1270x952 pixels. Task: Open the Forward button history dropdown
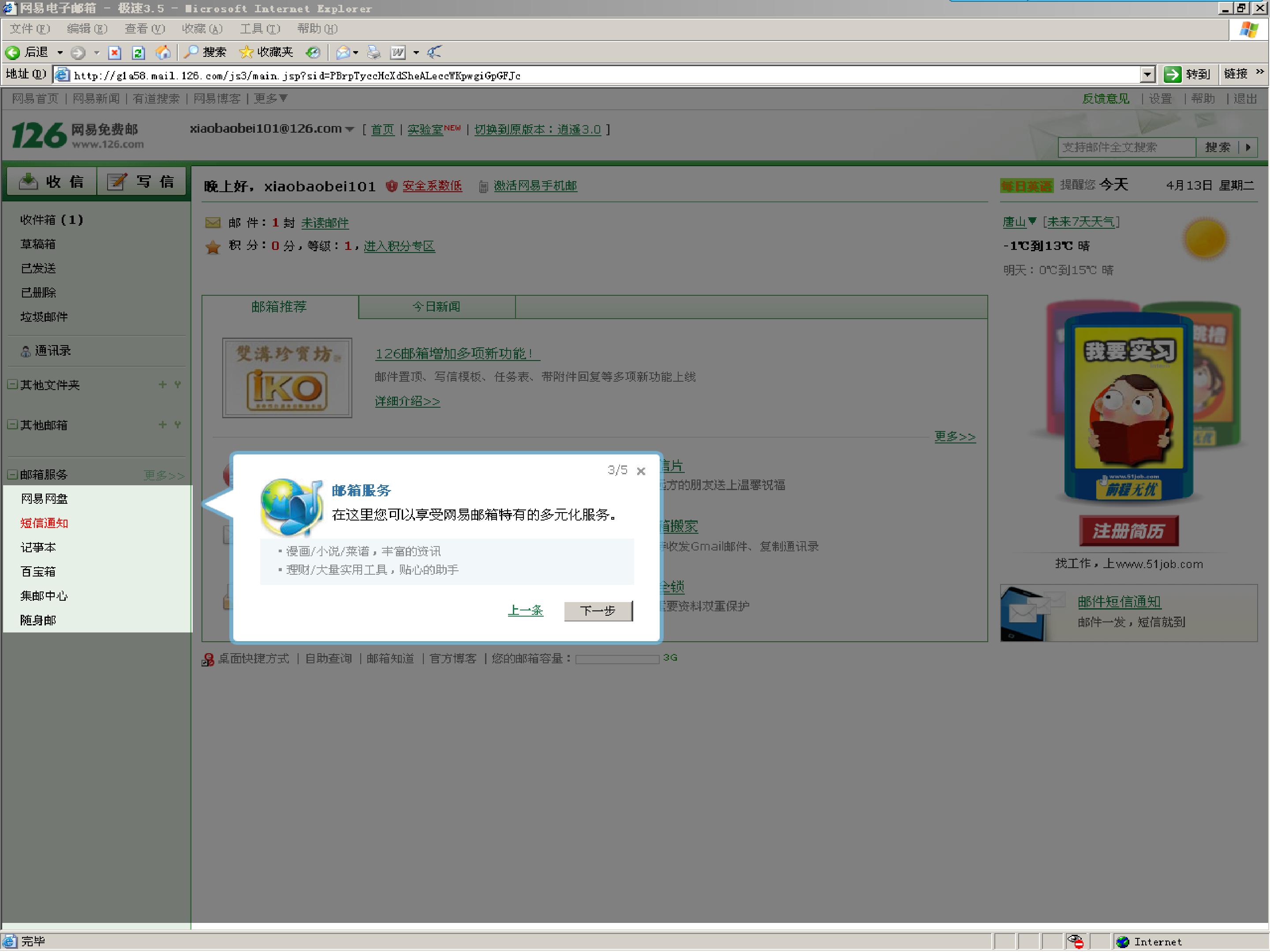pos(97,53)
